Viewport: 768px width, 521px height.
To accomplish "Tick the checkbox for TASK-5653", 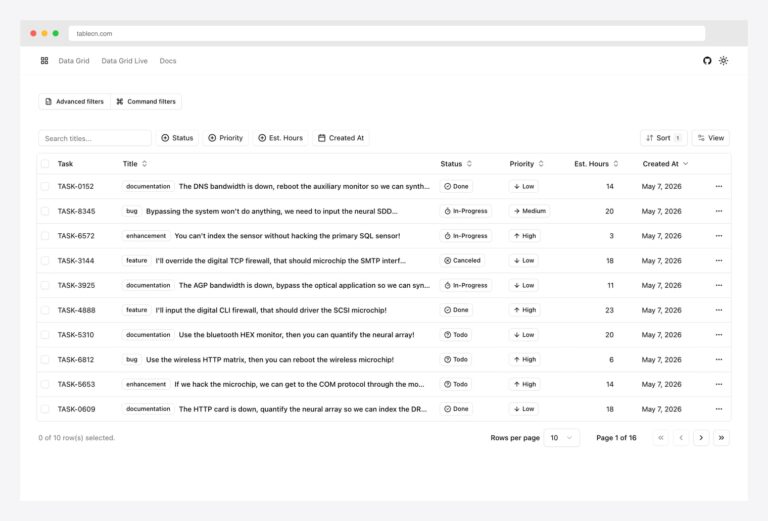I will pos(45,384).
